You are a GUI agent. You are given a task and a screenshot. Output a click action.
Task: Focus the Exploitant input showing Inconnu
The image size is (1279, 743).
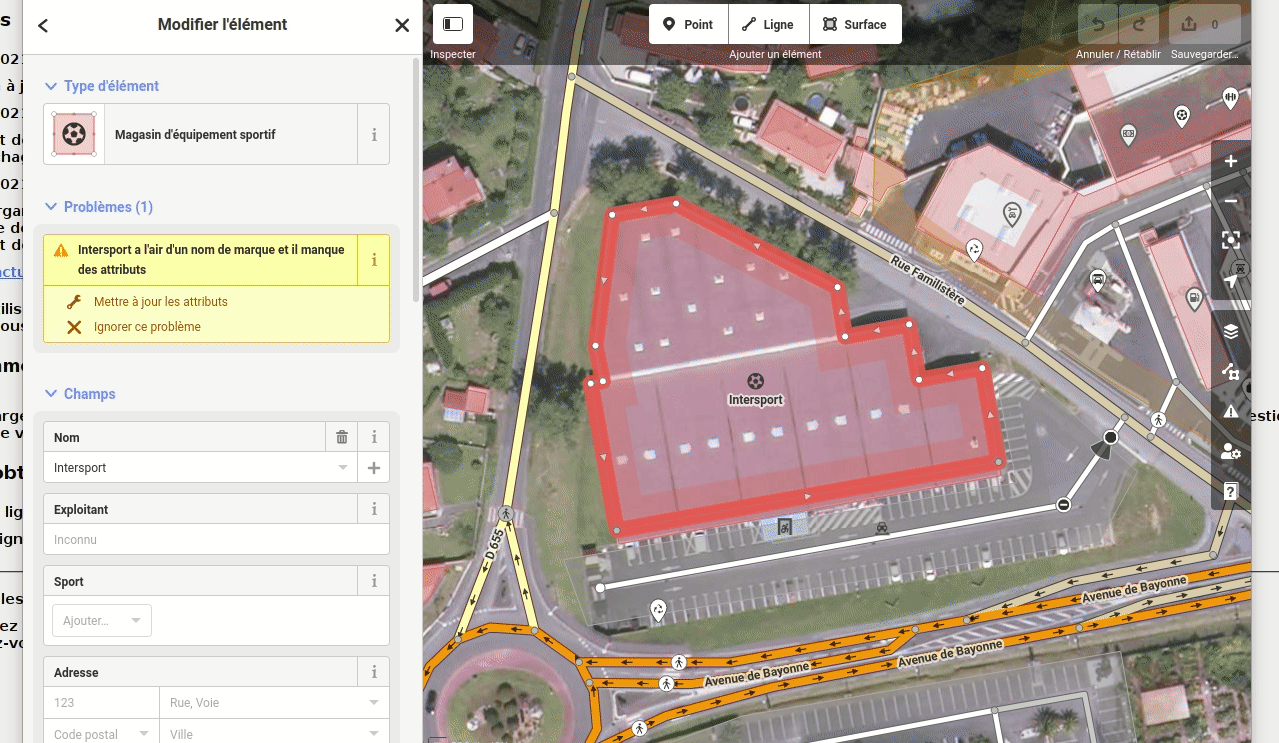(216, 540)
